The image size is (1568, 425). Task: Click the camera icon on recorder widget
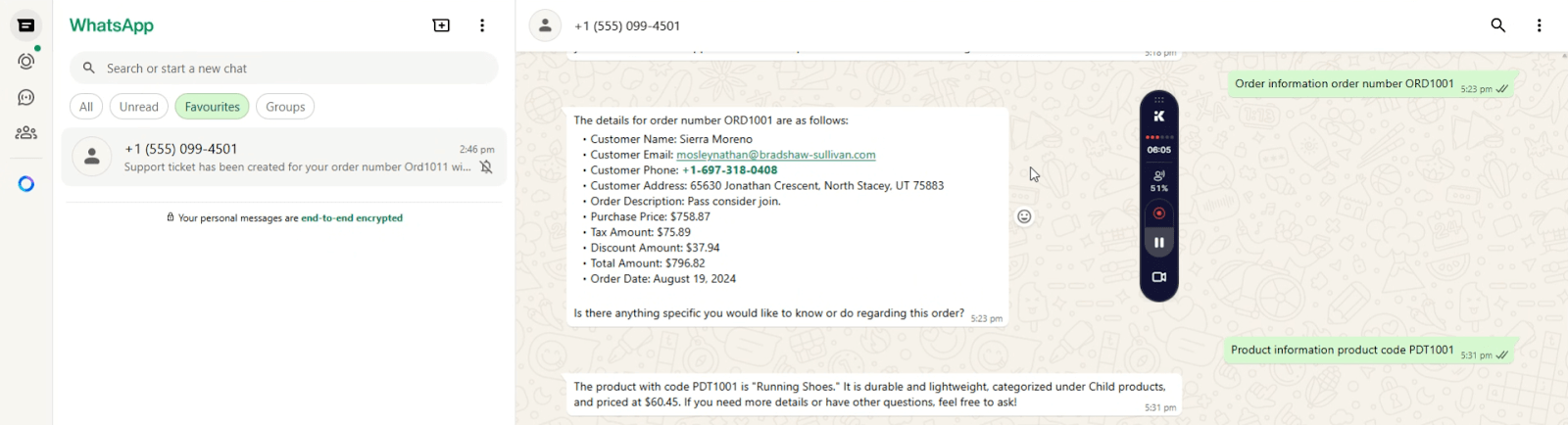pyautogui.click(x=1158, y=277)
